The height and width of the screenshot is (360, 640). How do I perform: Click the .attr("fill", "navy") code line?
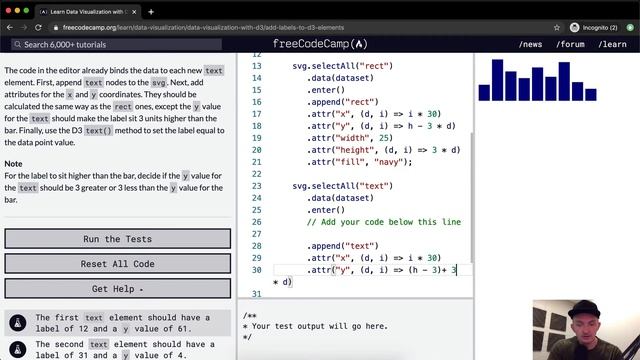(359, 162)
